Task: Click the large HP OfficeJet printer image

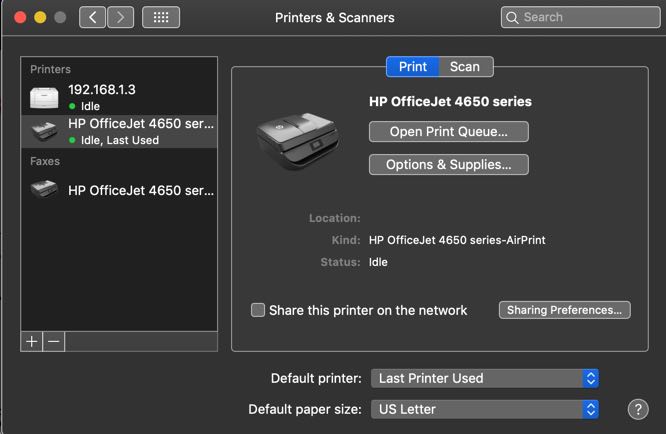Action: click(298, 141)
